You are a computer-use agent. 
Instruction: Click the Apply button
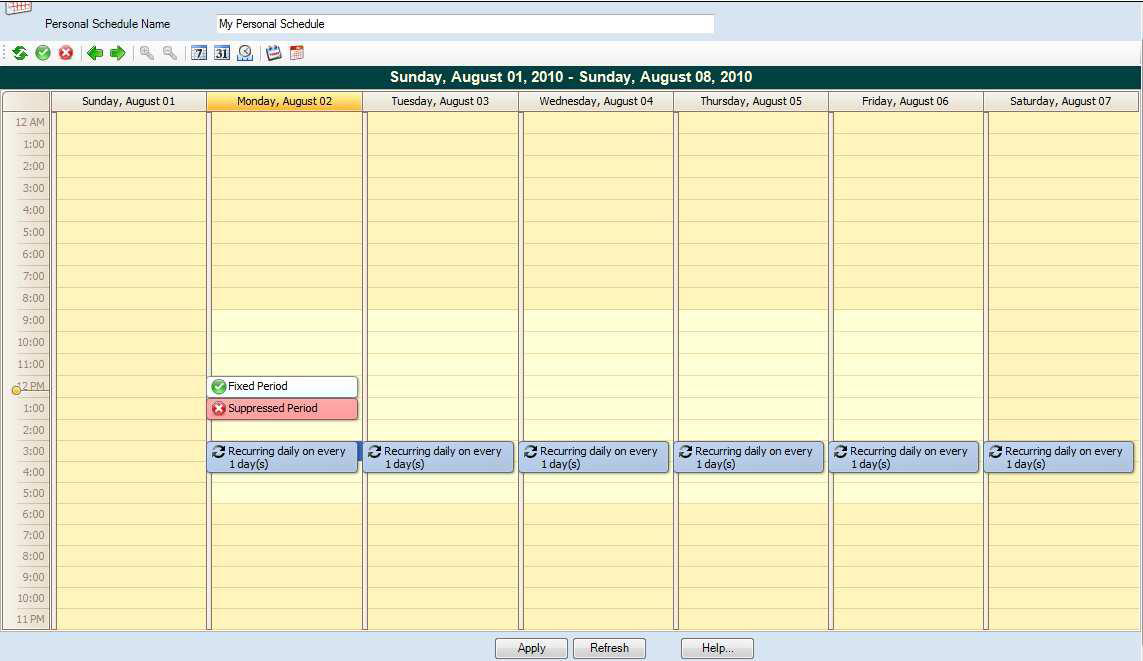pyautogui.click(x=531, y=648)
